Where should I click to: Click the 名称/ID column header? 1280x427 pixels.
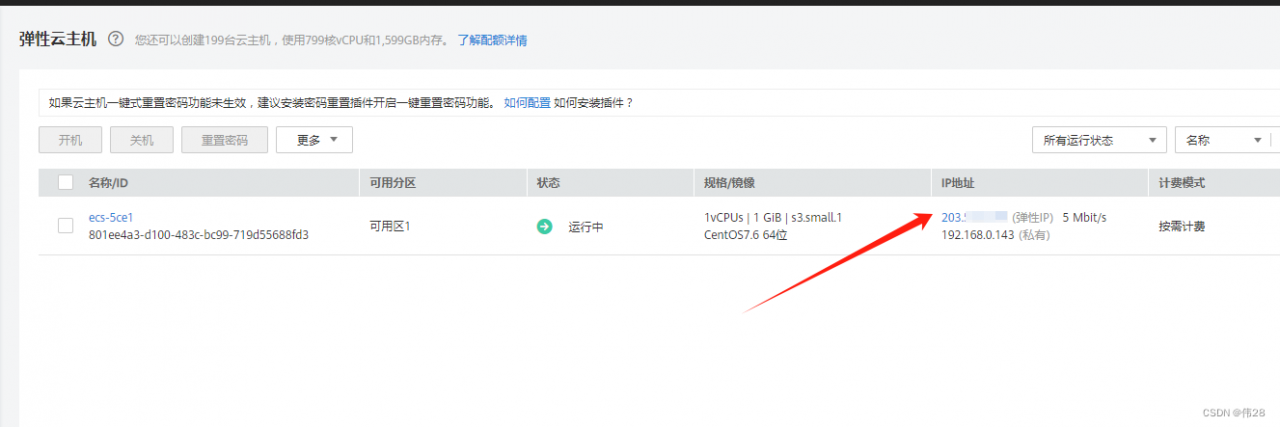(x=108, y=183)
